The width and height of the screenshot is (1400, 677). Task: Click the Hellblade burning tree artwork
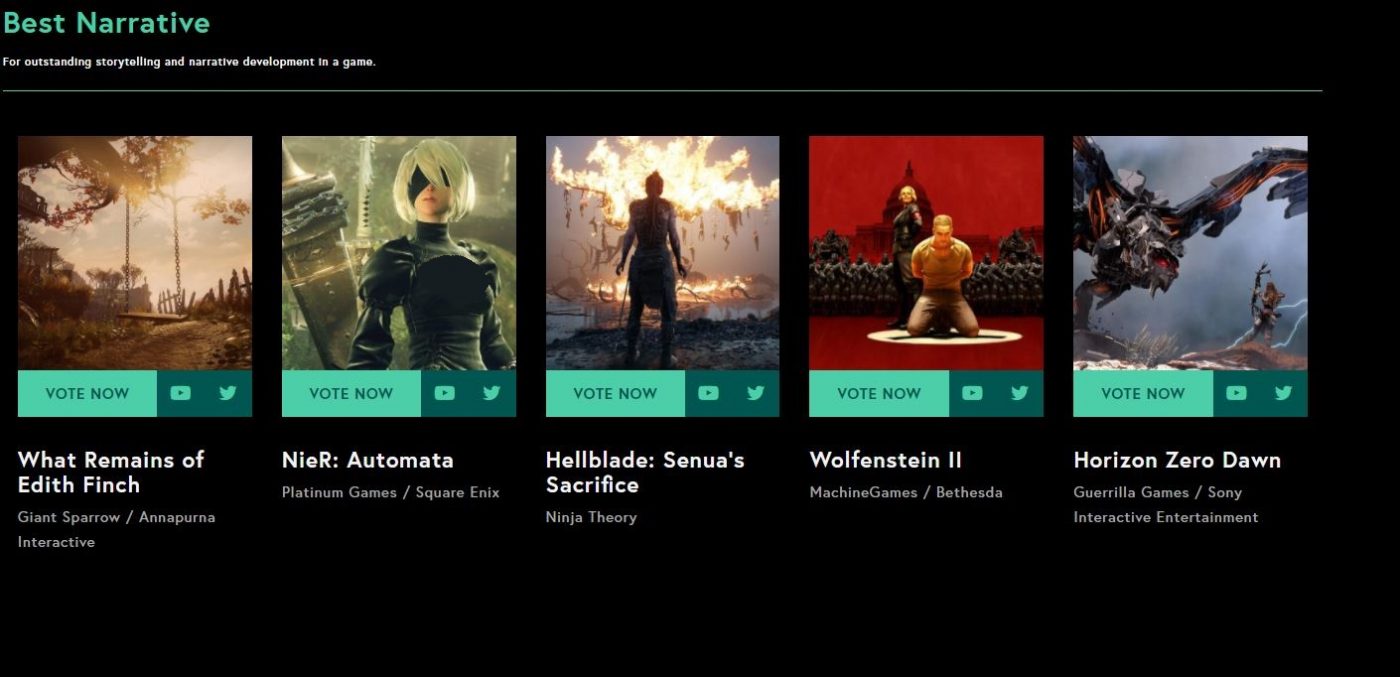tap(662, 253)
